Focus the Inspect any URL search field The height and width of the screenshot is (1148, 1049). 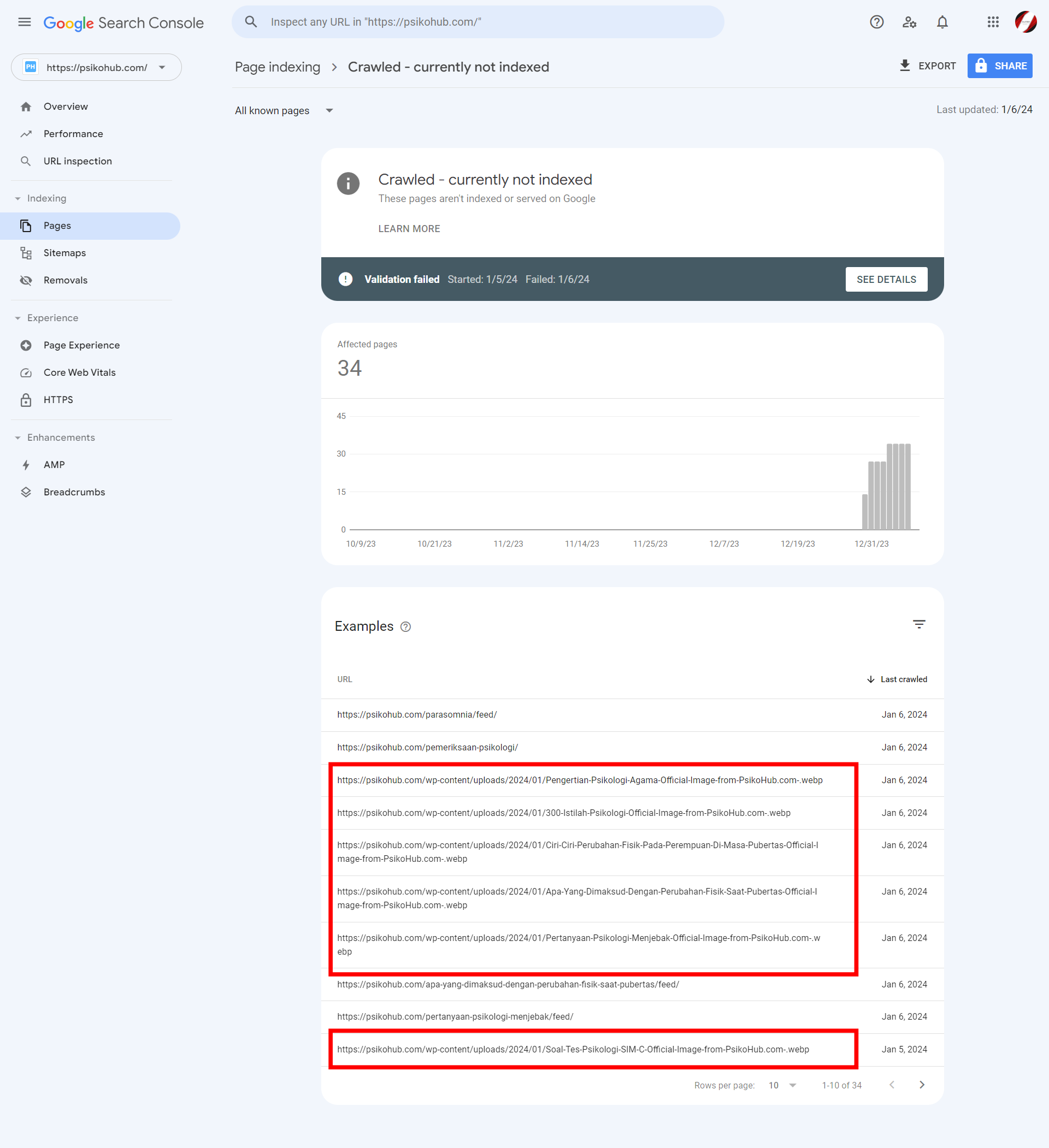(x=478, y=22)
